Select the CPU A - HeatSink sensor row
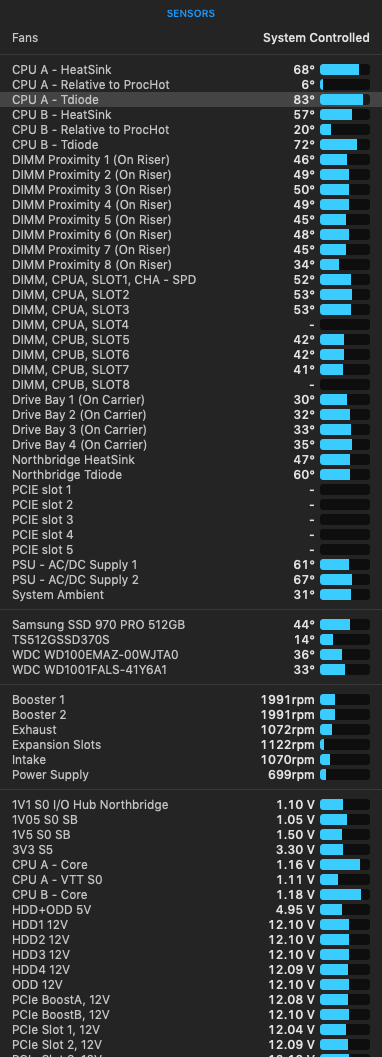 (x=191, y=69)
